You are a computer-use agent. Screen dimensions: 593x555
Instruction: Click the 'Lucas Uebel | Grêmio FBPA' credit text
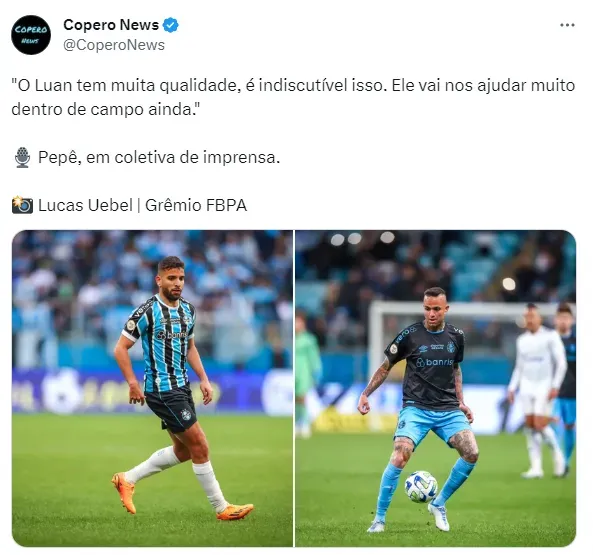(142, 205)
